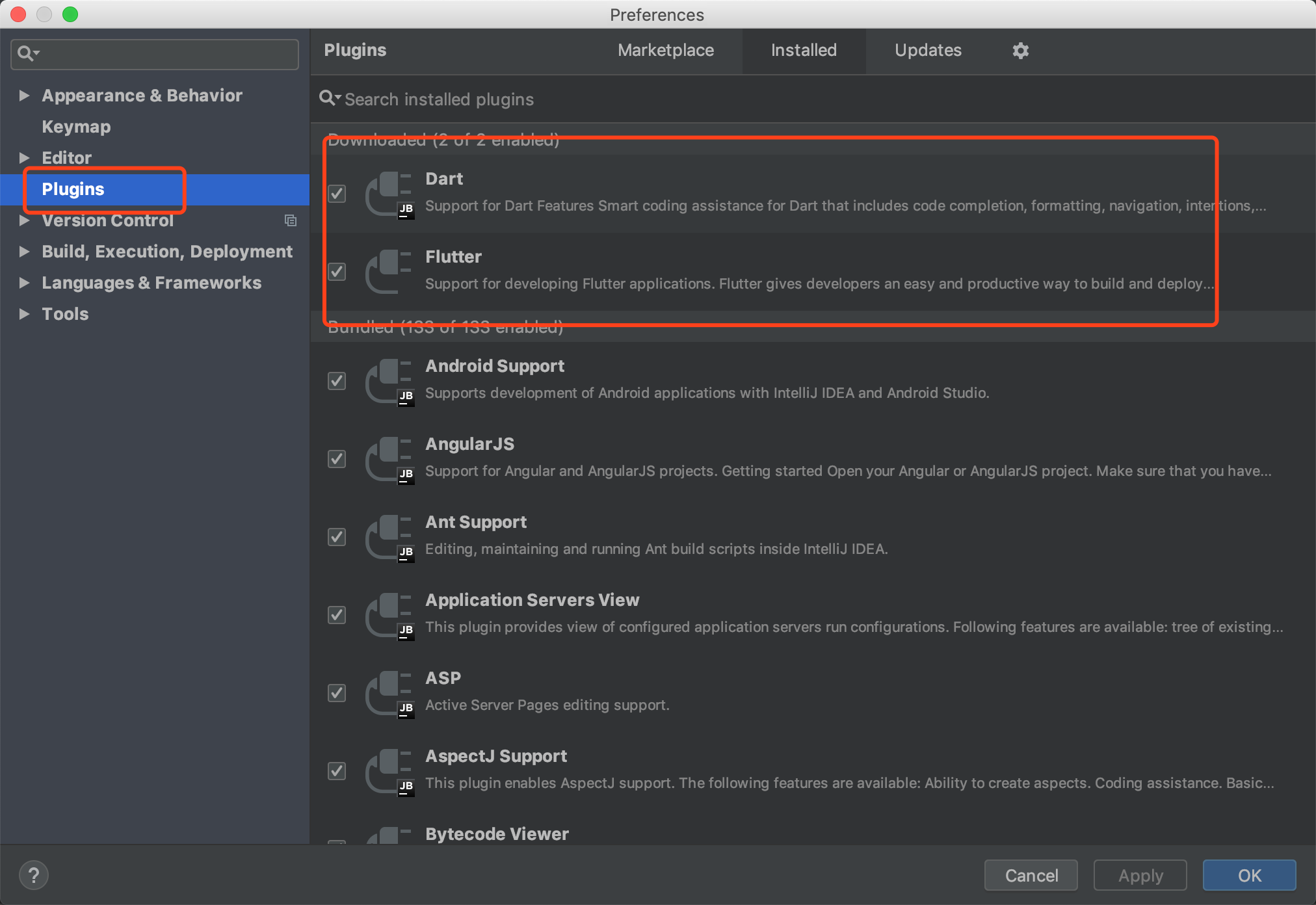Switch to the Marketplace tab

[x=666, y=50]
